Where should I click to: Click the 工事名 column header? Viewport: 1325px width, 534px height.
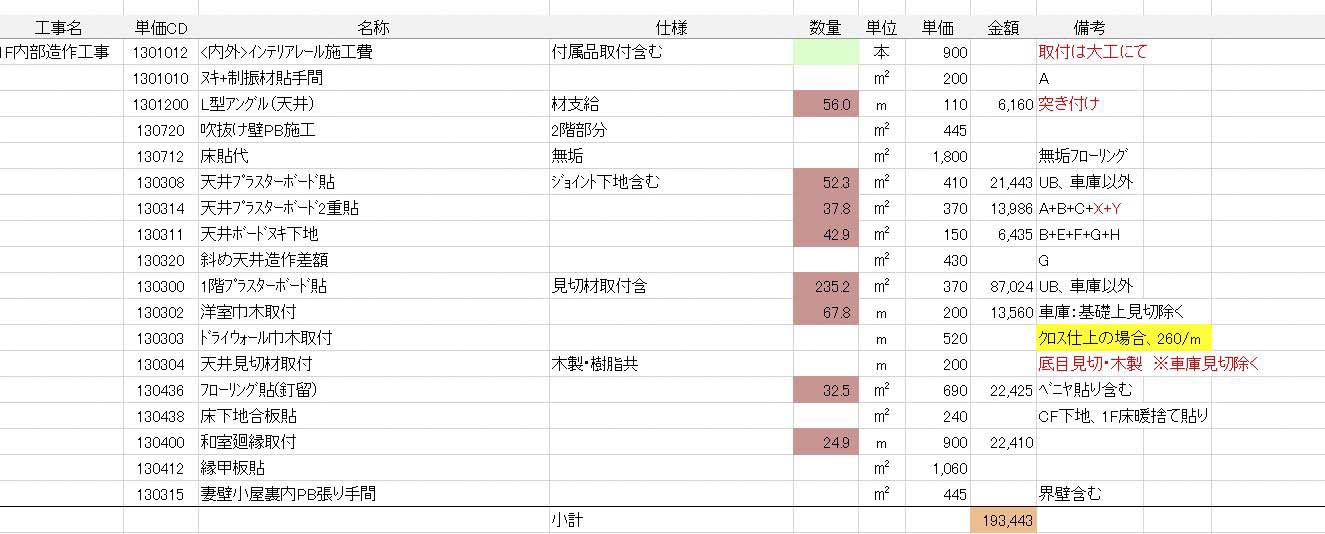tap(62, 27)
